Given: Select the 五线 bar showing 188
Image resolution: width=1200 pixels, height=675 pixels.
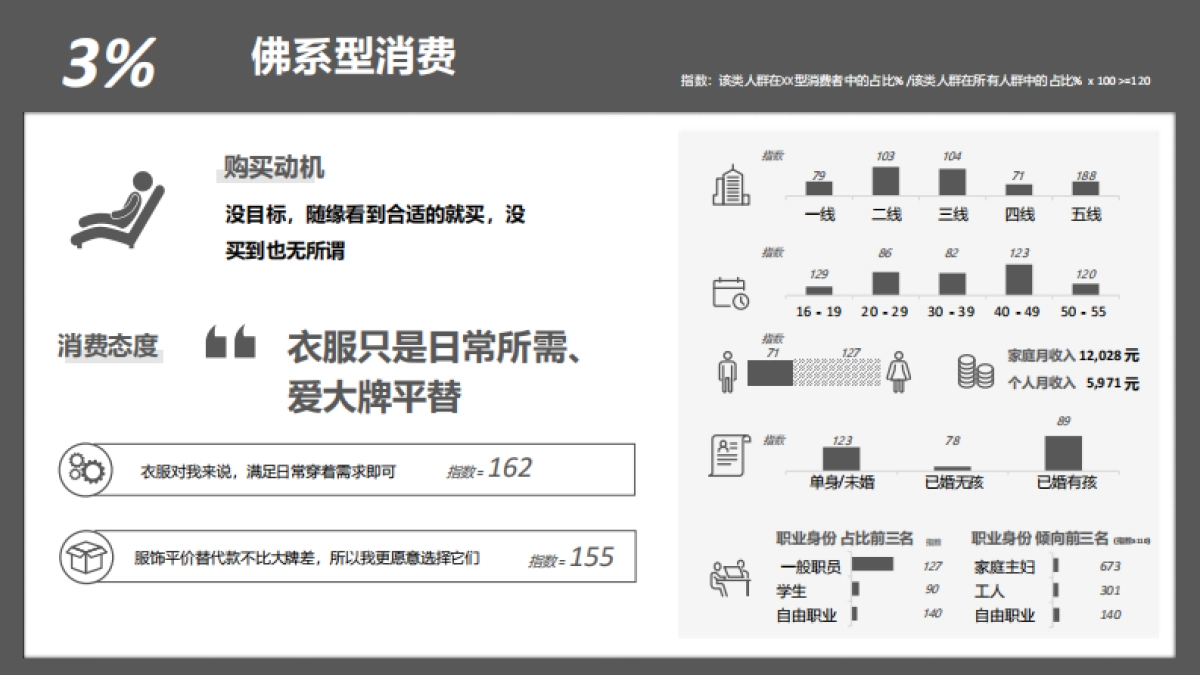Looking at the screenshot, I should (1084, 187).
